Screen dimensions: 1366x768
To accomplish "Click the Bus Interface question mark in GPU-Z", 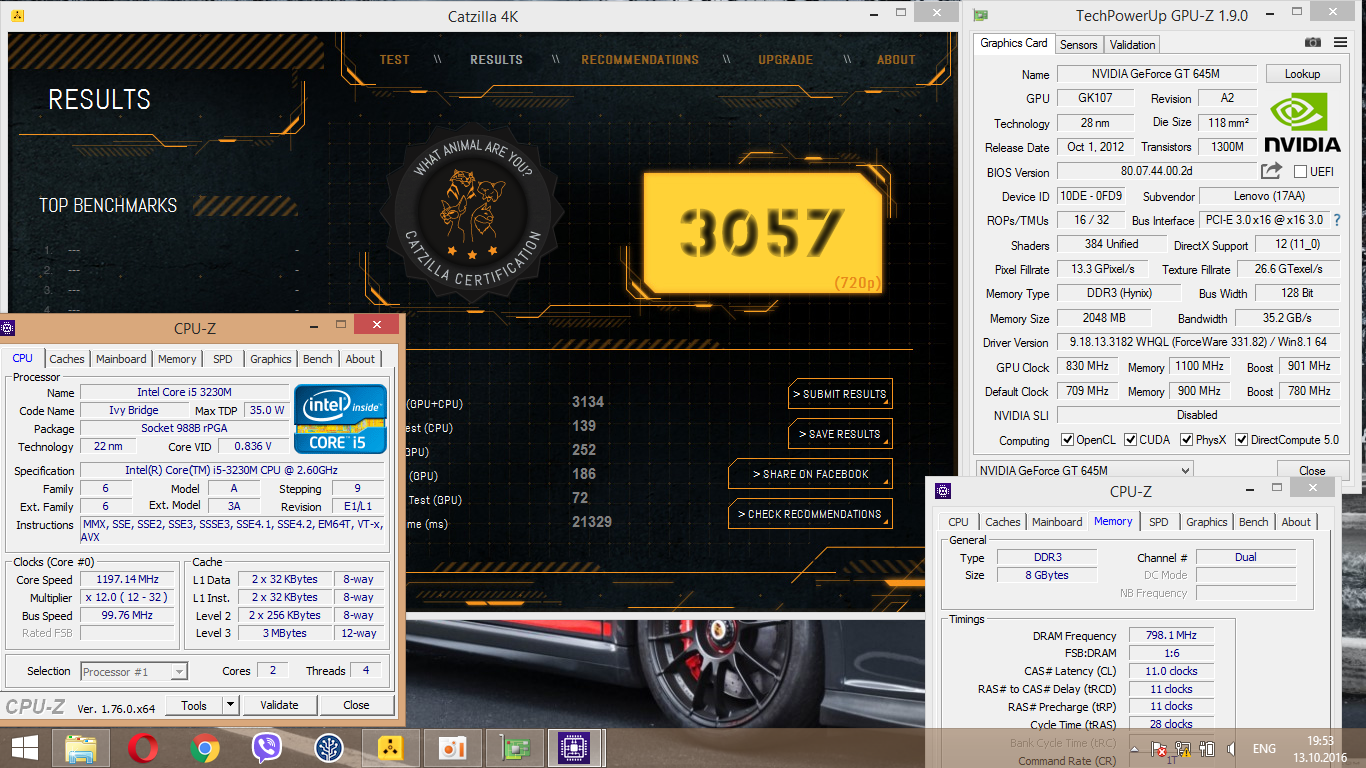I will tap(1337, 220).
